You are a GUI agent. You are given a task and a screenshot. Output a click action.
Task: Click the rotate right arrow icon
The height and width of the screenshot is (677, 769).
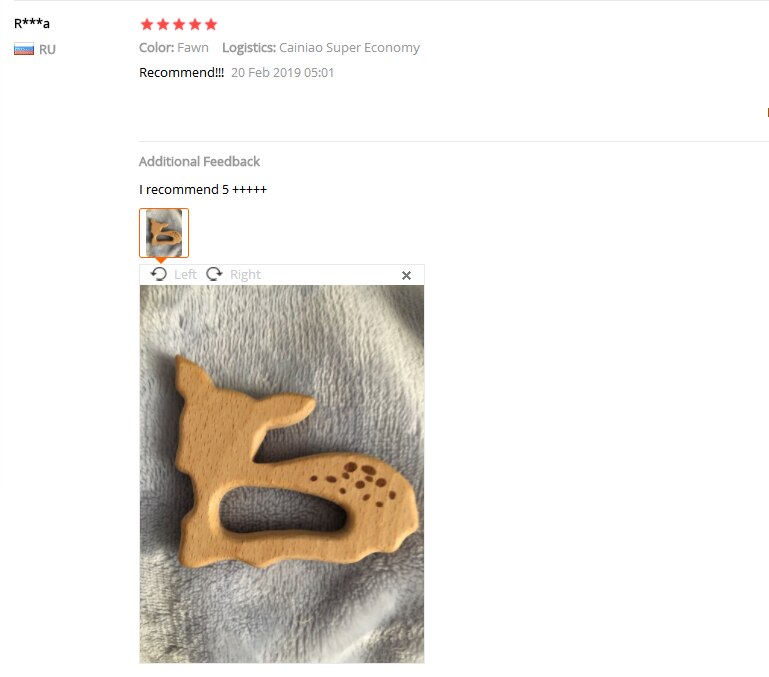tap(214, 274)
